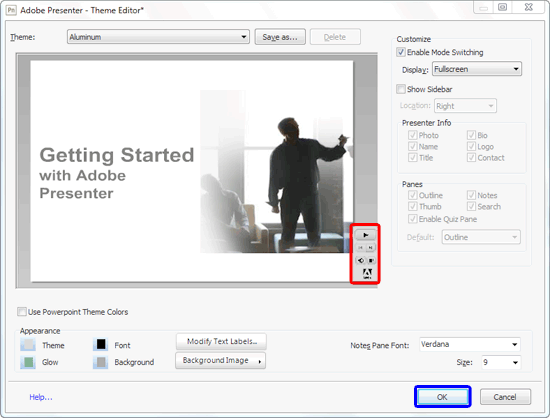Screen dimensions: 550x418
Task: Toggle the Outline pane checkbox
Action: point(412,195)
